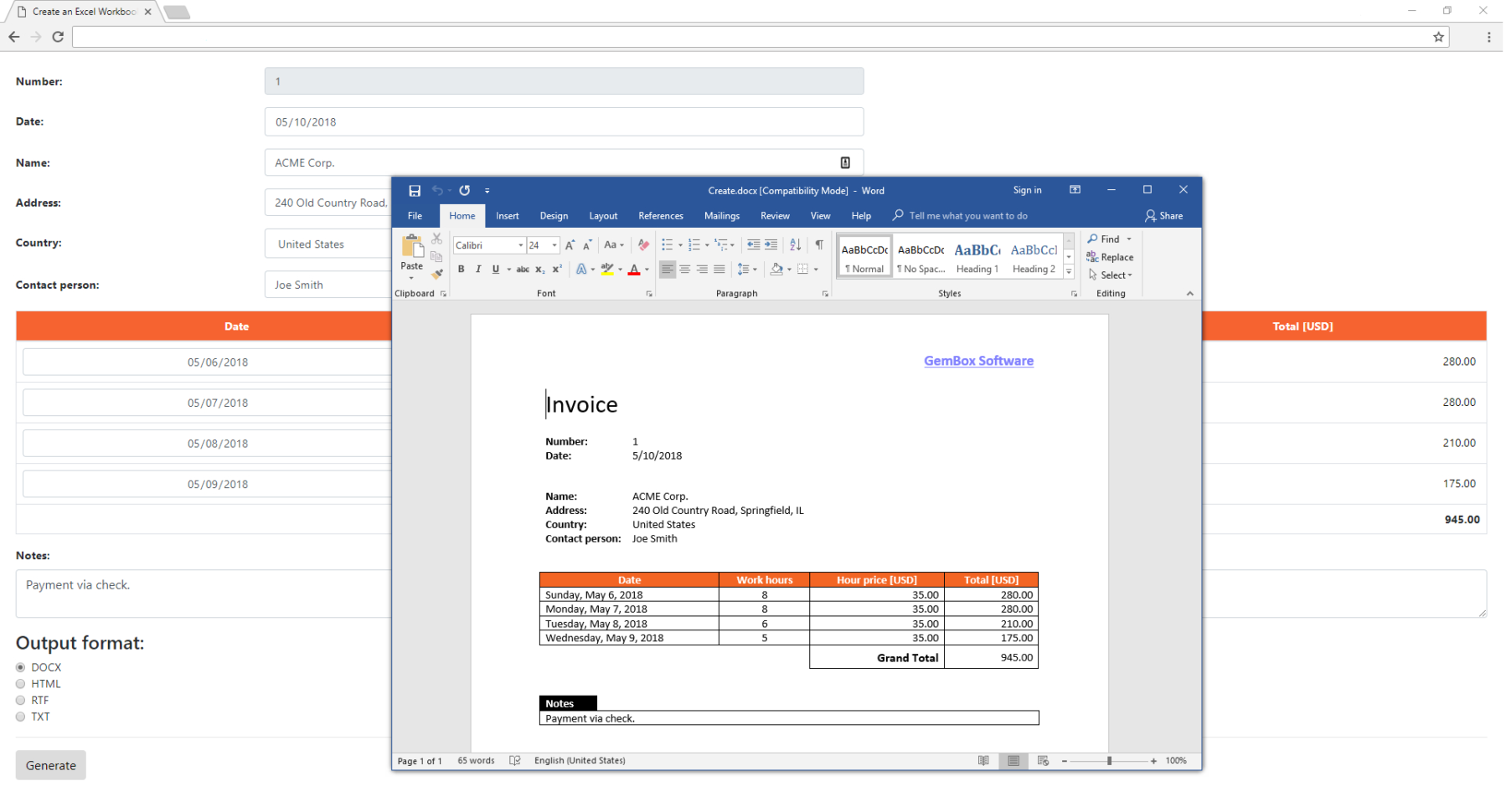Expand the Calibri font name dropdown
The image size is (1506, 812).
(520, 244)
